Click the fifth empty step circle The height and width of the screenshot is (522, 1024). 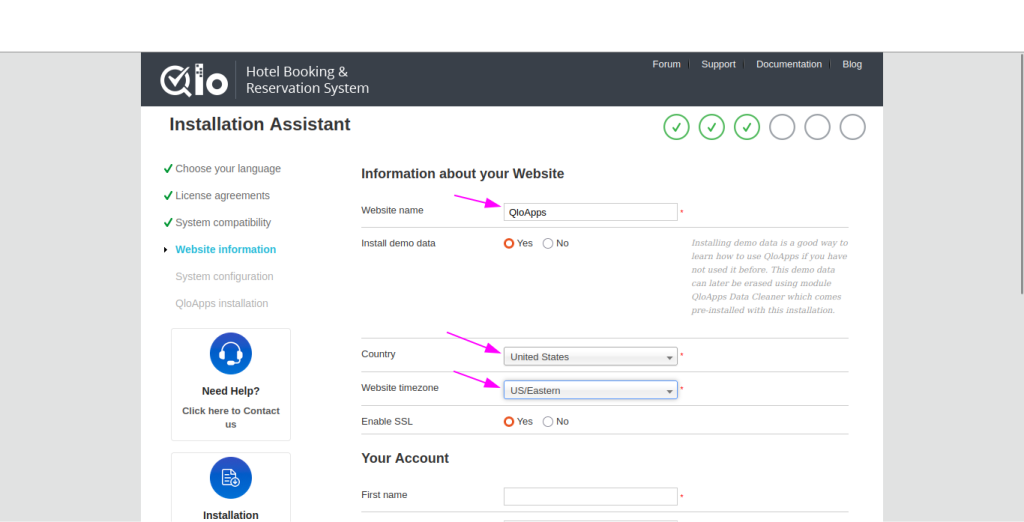pos(818,127)
